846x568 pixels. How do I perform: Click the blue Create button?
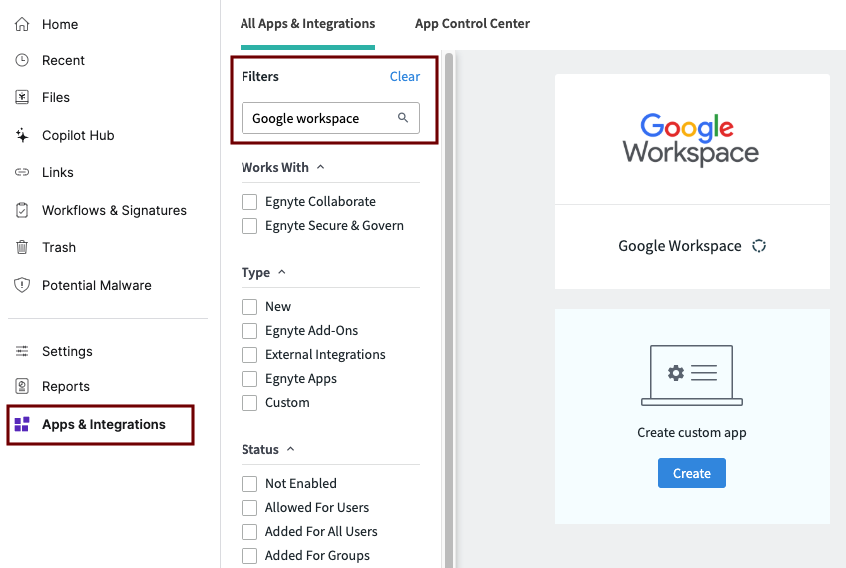click(692, 473)
